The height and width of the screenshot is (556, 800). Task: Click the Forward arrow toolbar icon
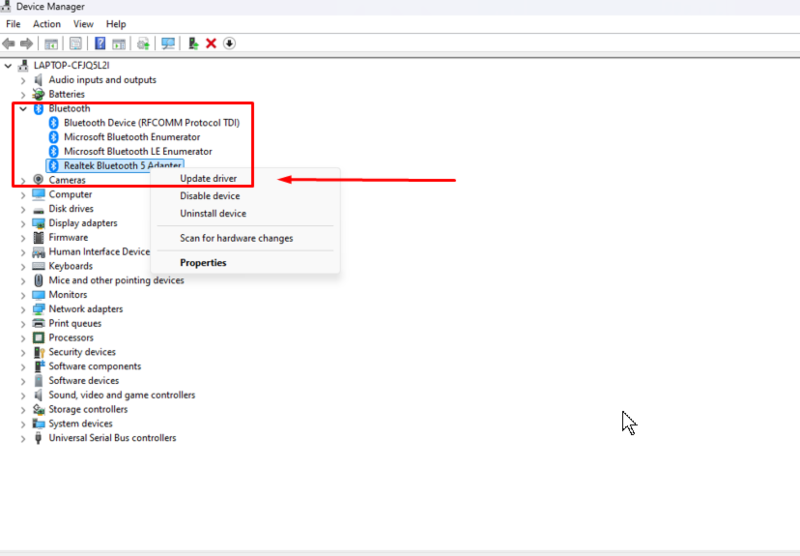click(x=26, y=44)
